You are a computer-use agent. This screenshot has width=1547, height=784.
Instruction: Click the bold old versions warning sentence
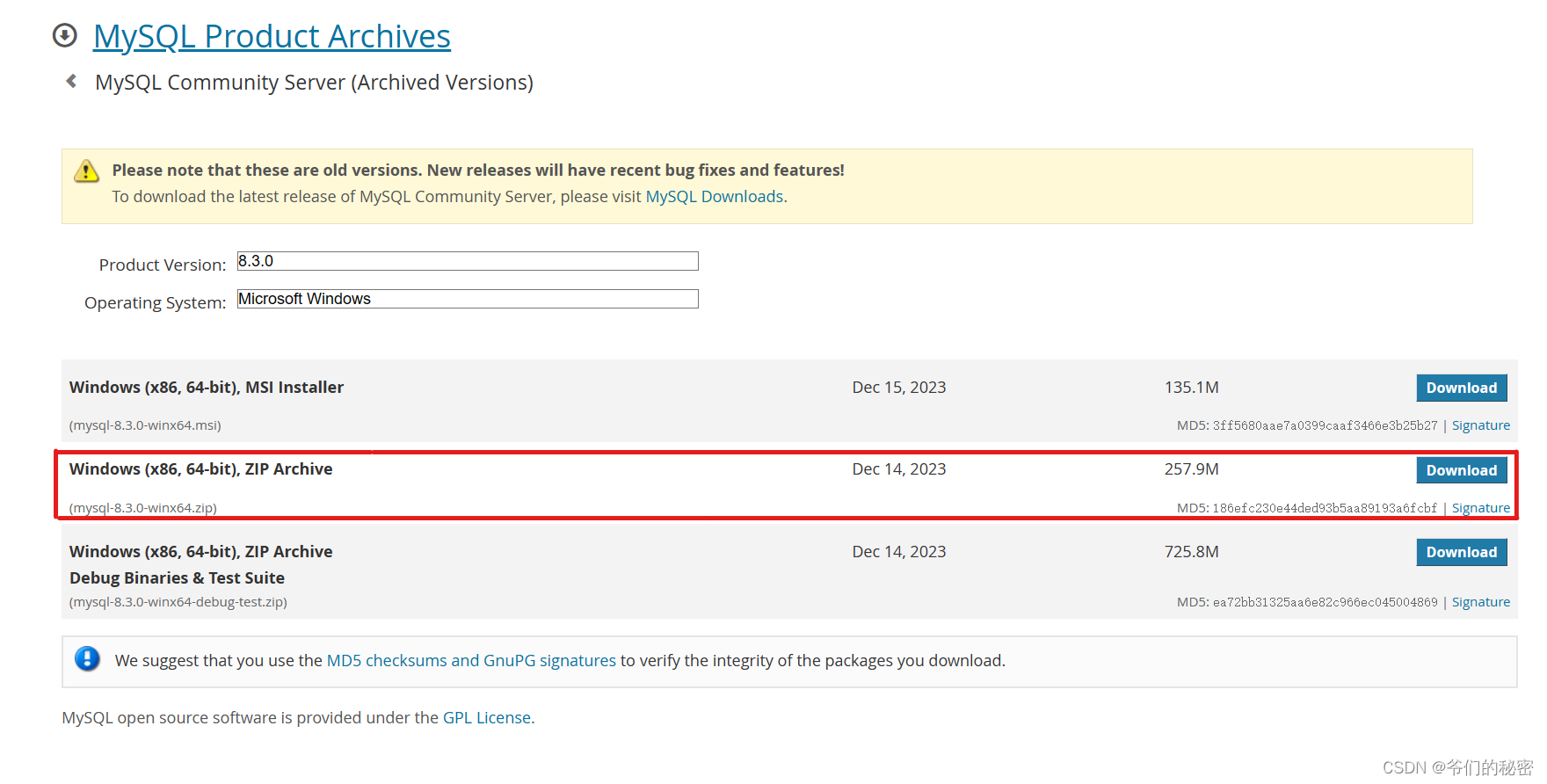coord(478,171)
